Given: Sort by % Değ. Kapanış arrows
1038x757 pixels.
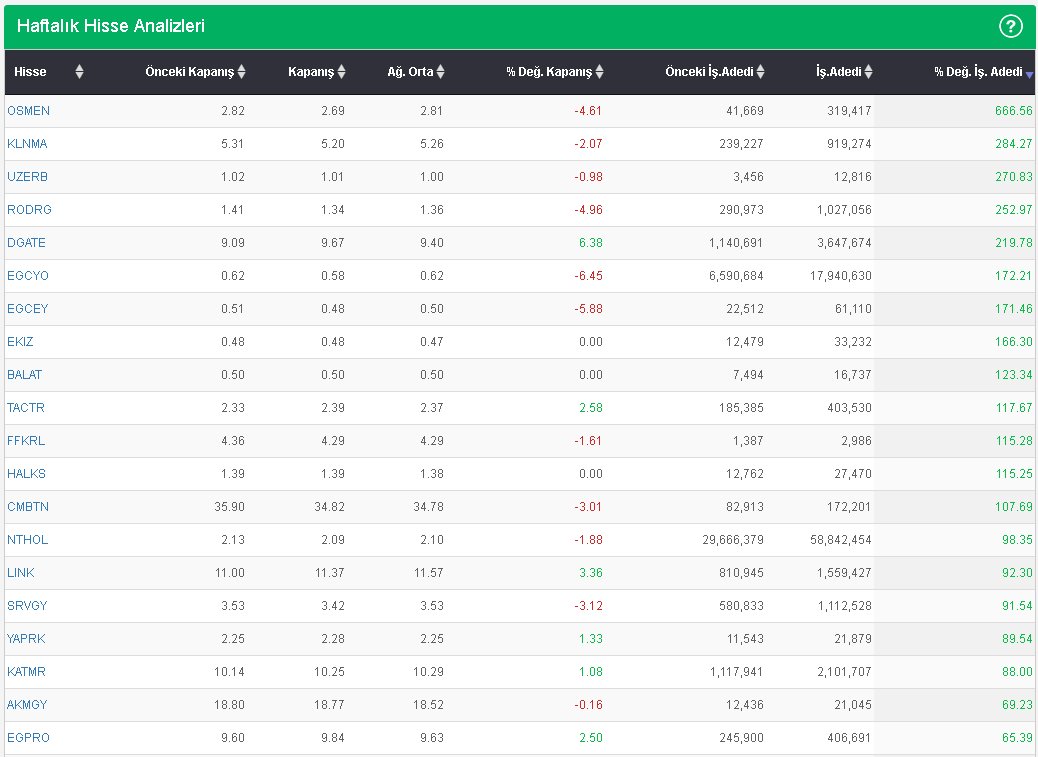Looking at the screenshot, I should pos(600,71).
